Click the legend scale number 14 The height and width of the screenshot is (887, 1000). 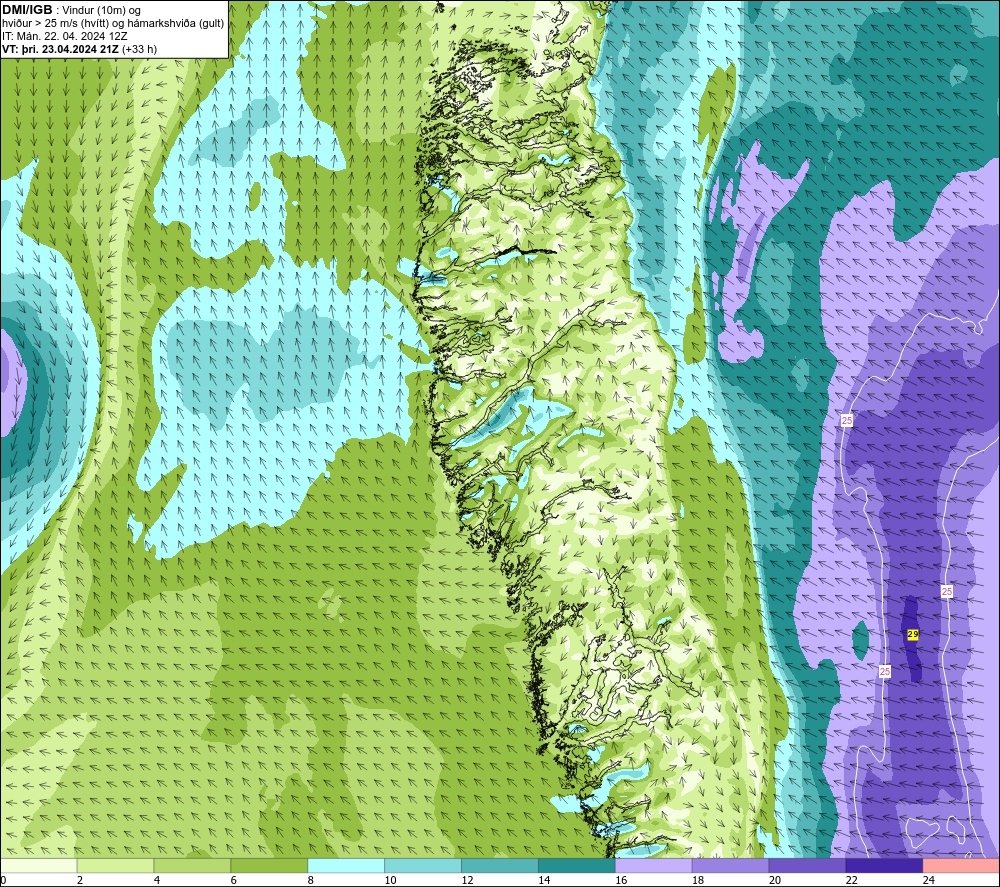(x=544, y=880)
